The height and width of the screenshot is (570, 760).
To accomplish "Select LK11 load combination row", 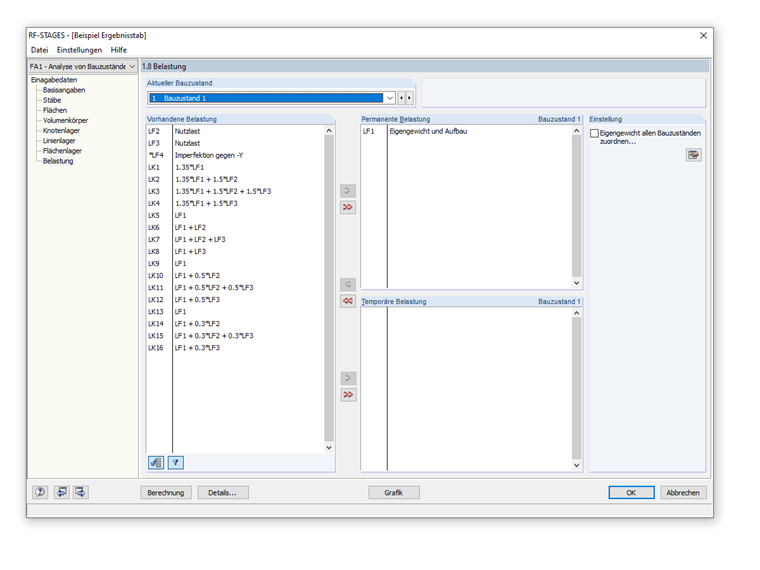I will [235, 287].
